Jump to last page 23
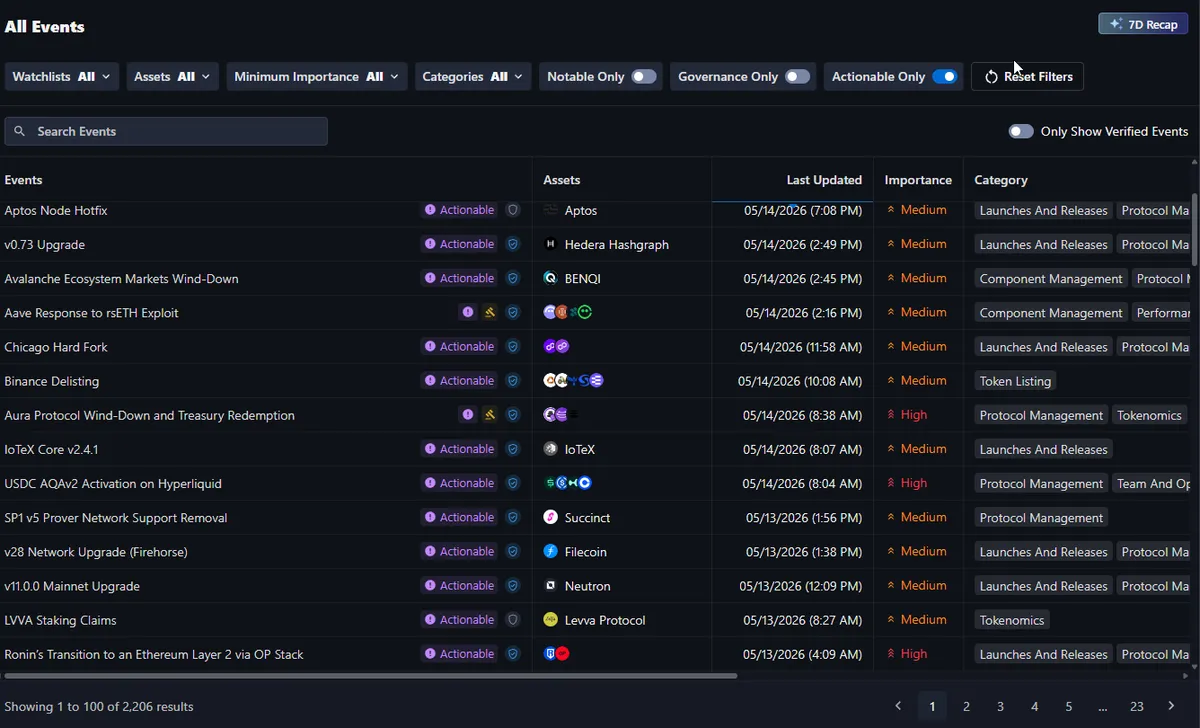This screenshot has width=1200, height=728. click(1137, 706)
